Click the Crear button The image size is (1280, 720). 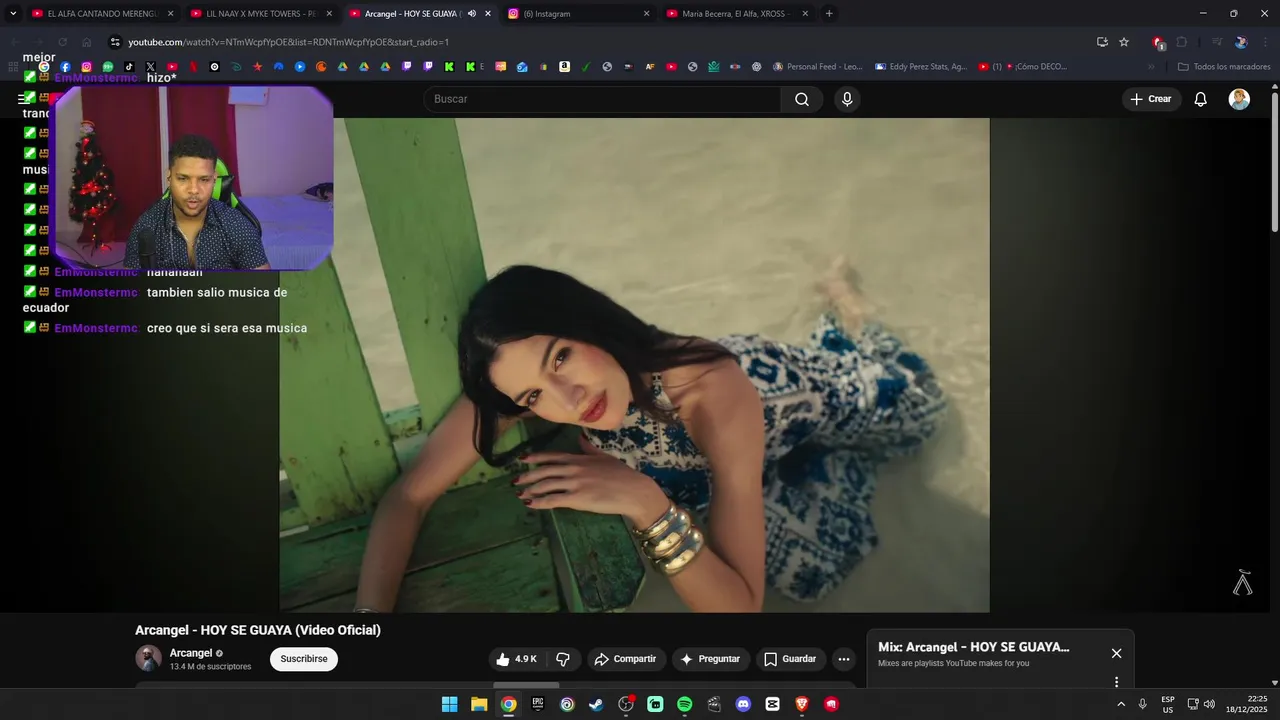click(x=1151, y=99)
